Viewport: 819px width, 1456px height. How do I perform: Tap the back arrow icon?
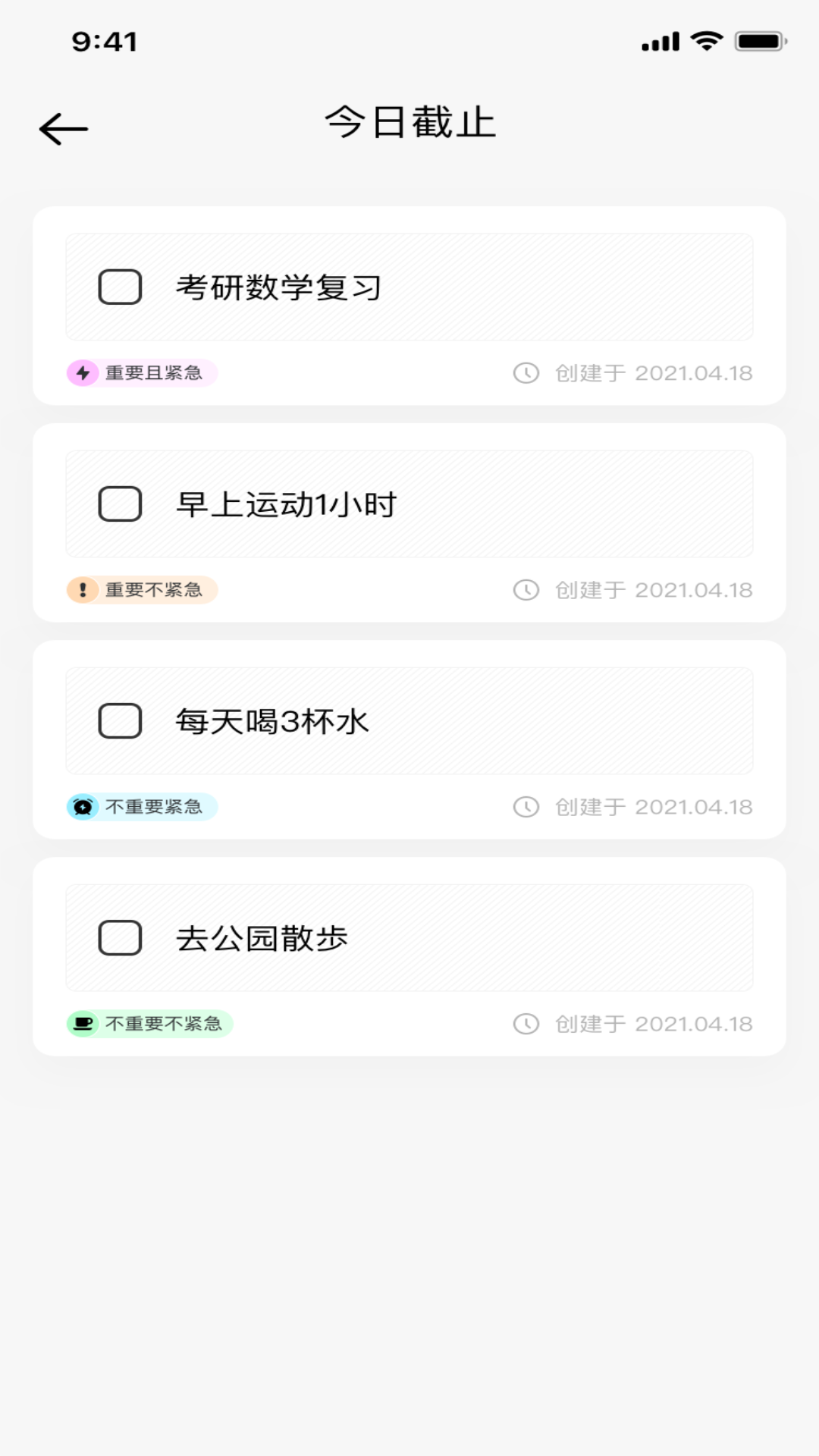[64, 129]
